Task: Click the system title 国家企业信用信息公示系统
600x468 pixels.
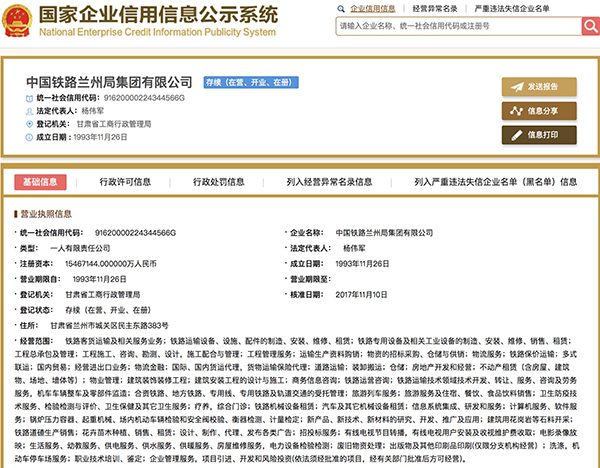Action: (x=158, y=15)
